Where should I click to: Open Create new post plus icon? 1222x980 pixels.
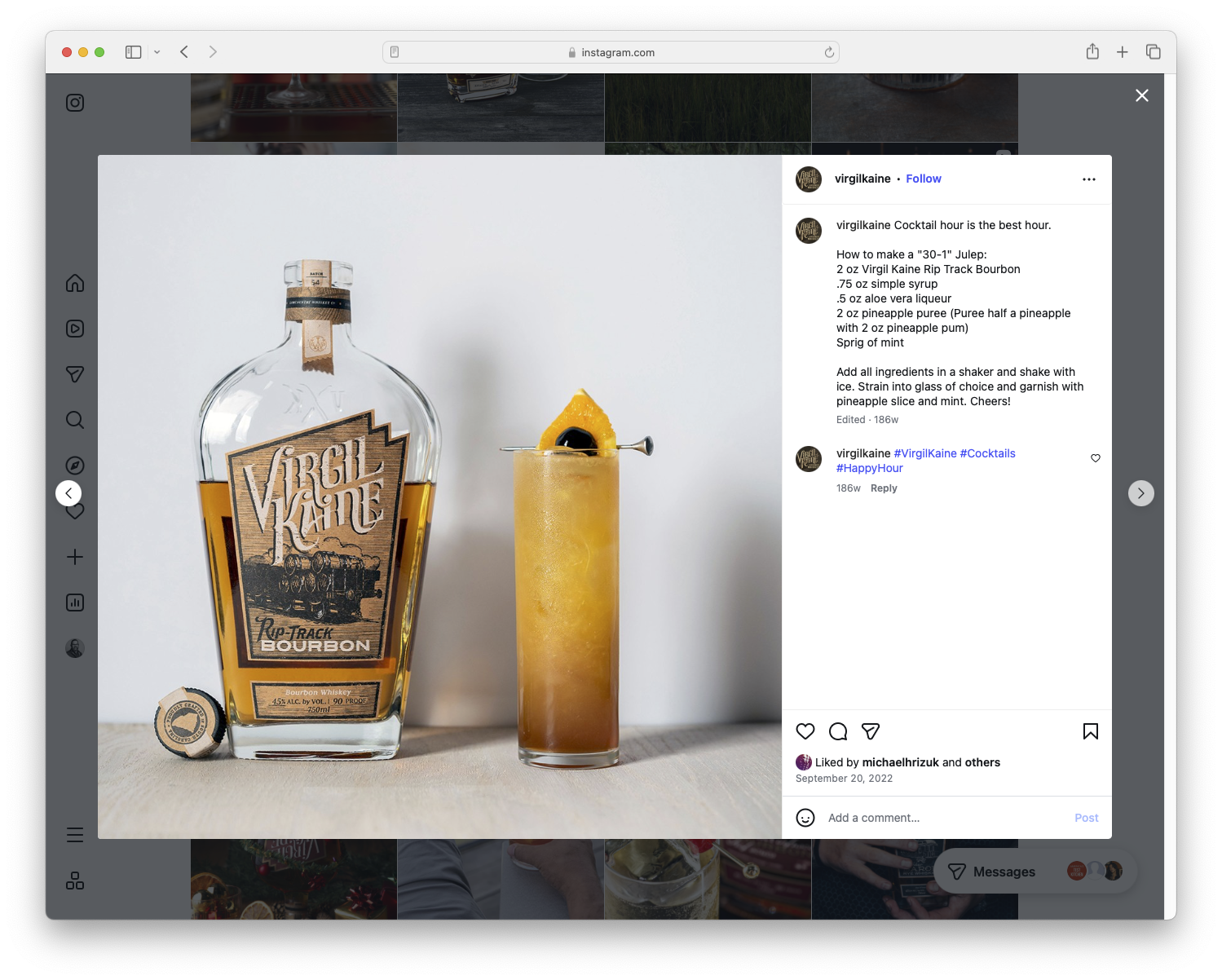tap(75, 557)
